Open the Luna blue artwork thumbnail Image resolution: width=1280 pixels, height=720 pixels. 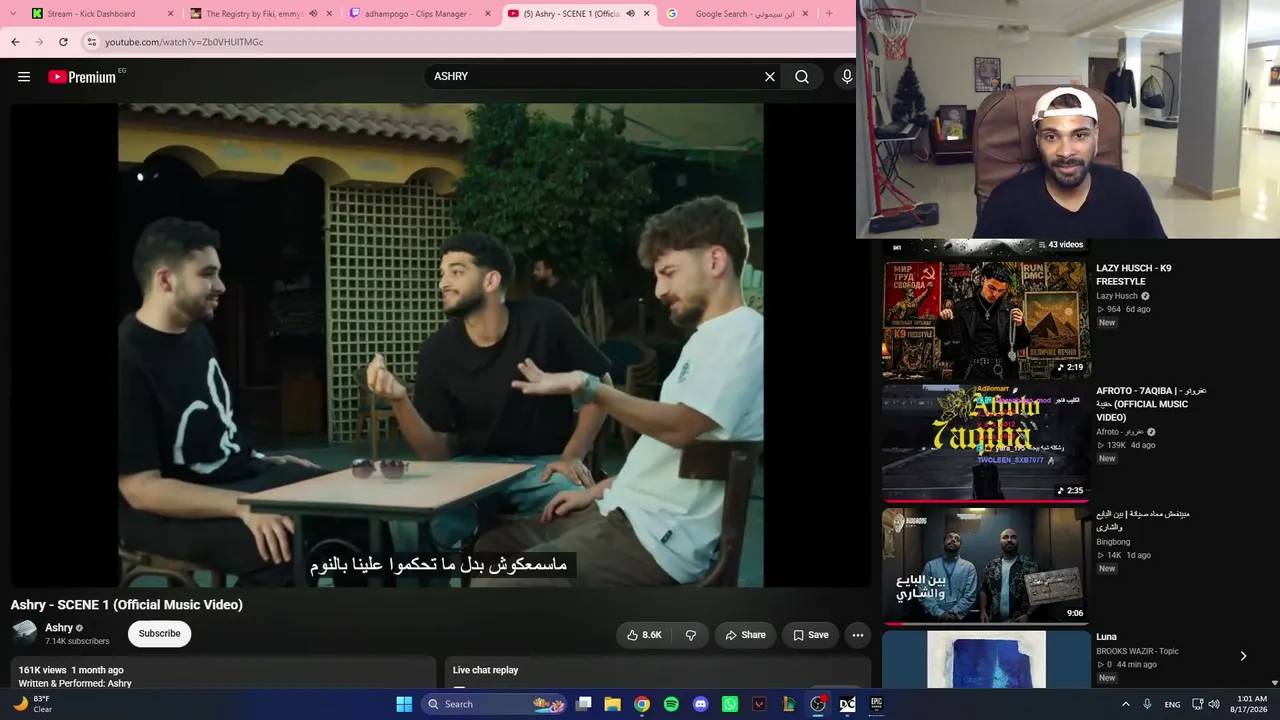coord(985,659)
